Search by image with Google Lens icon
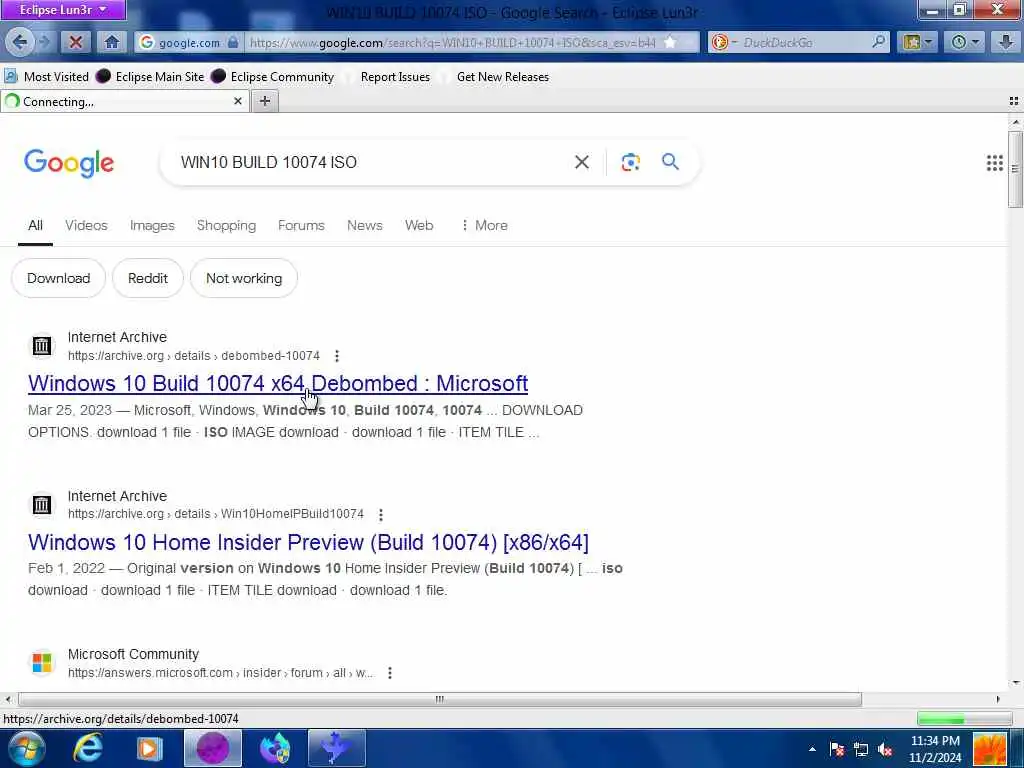The width and height of the screenshot is (1024, 768). pos(630,162)
